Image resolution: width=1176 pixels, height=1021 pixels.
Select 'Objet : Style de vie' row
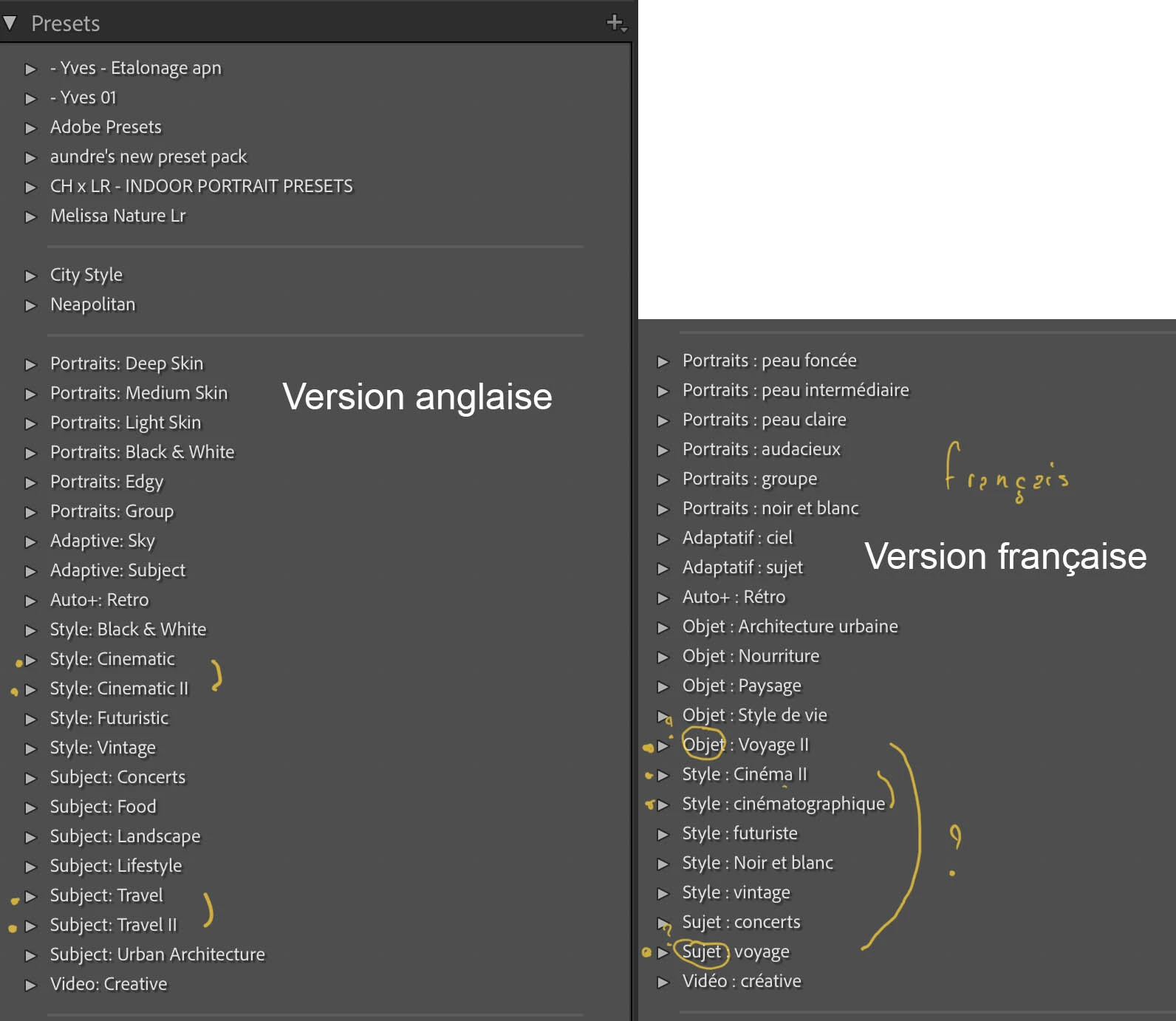pyautogui.click(x=755, y=715)
